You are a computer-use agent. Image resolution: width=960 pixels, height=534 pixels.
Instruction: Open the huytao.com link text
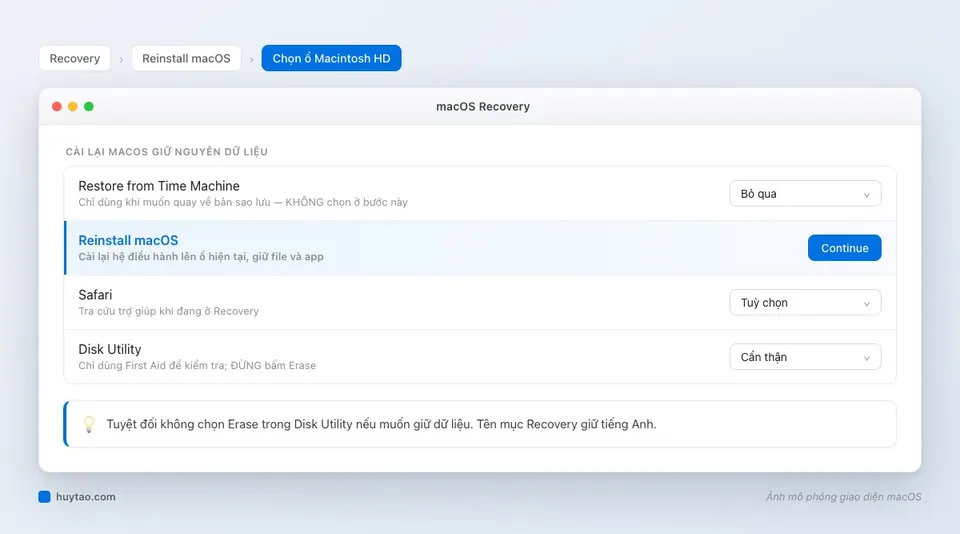coord(86,497)
